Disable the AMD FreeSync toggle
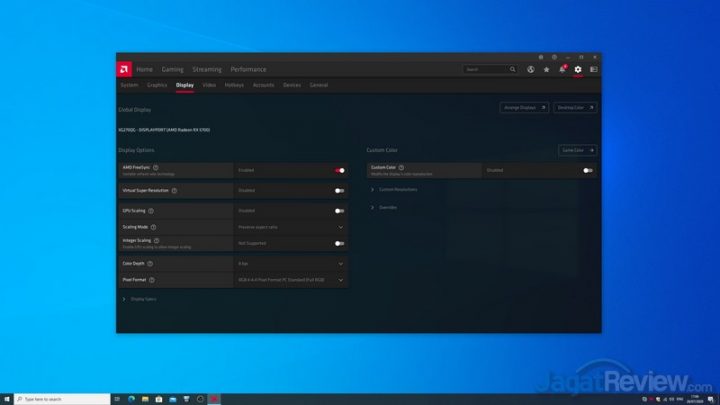This screenshot has height=405, width=720. point(340,170)
